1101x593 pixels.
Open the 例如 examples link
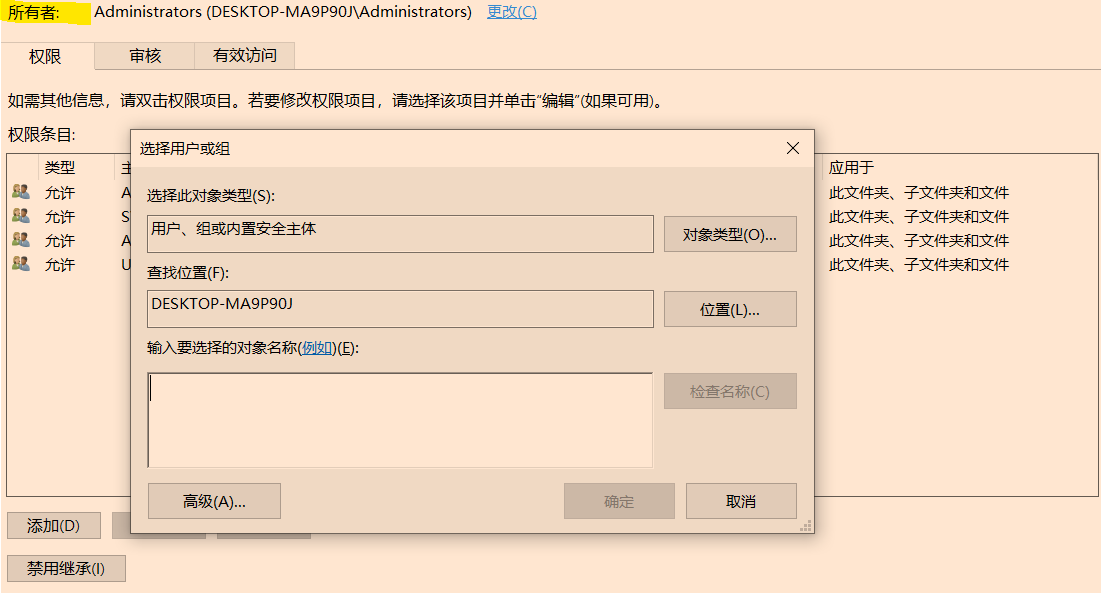pos(317,348)
